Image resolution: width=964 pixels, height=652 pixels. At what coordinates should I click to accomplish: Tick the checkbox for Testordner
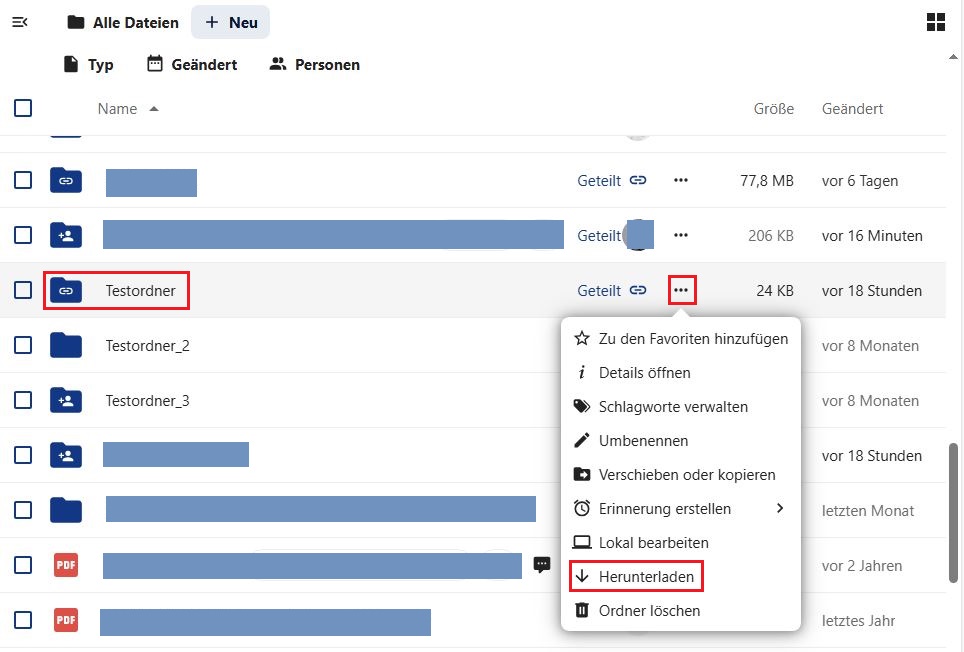[x=23, y=290]
